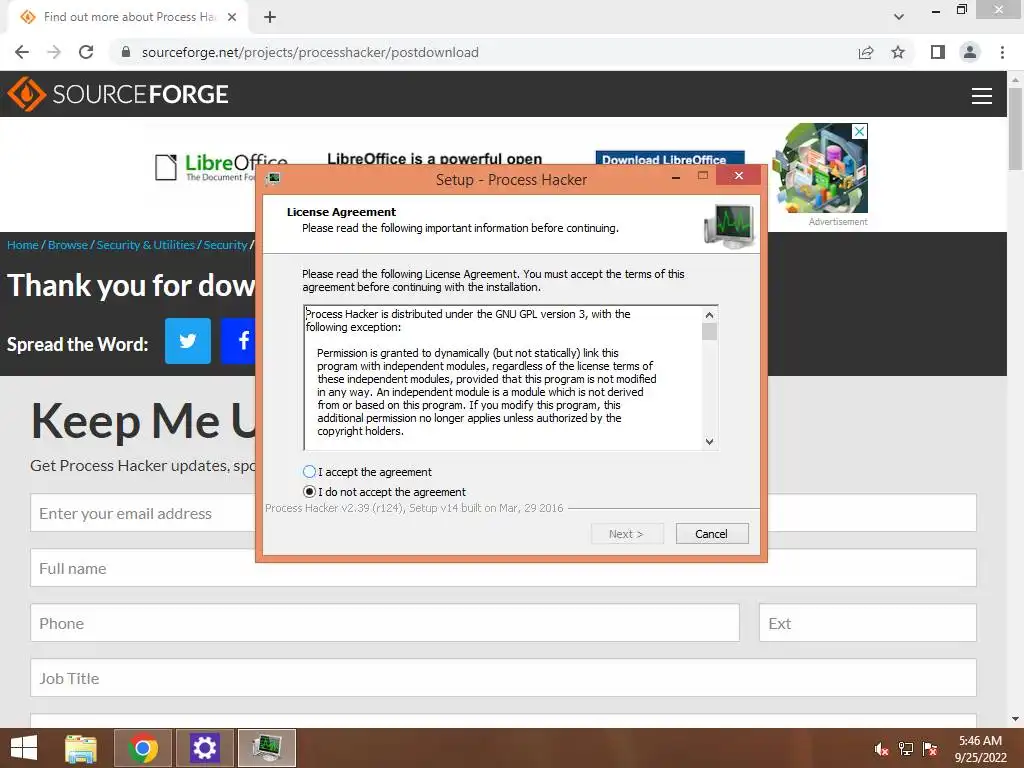The width and height of the screenshot is (1024, 768).
Task: Open Windows Start menu
Action: coord(24,748)
